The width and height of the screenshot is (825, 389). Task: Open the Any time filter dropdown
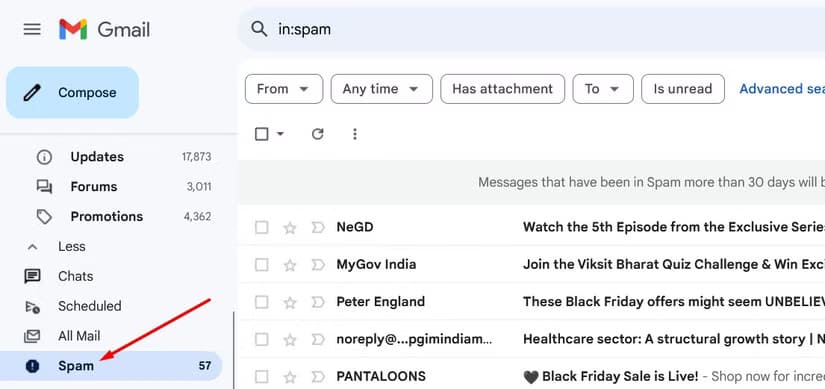pos(381,89)
